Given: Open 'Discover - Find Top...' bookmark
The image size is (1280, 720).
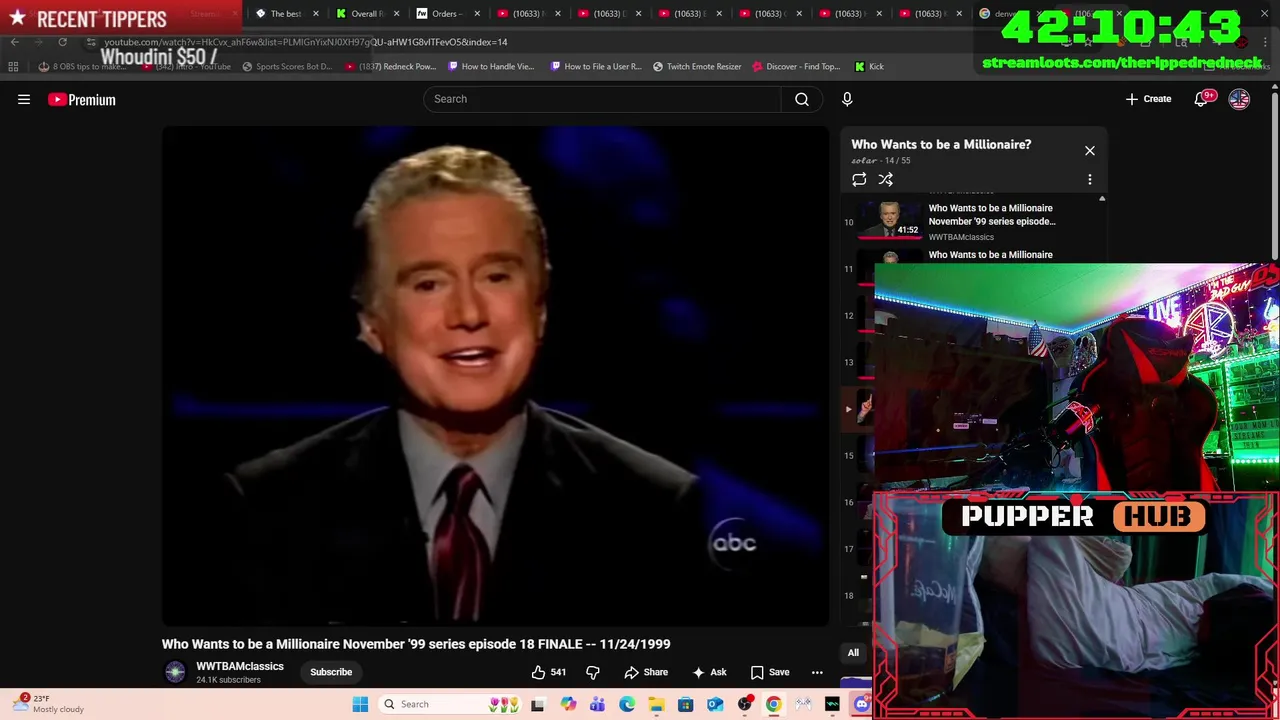Looking at the screenshot, I should tap(796, 66).
